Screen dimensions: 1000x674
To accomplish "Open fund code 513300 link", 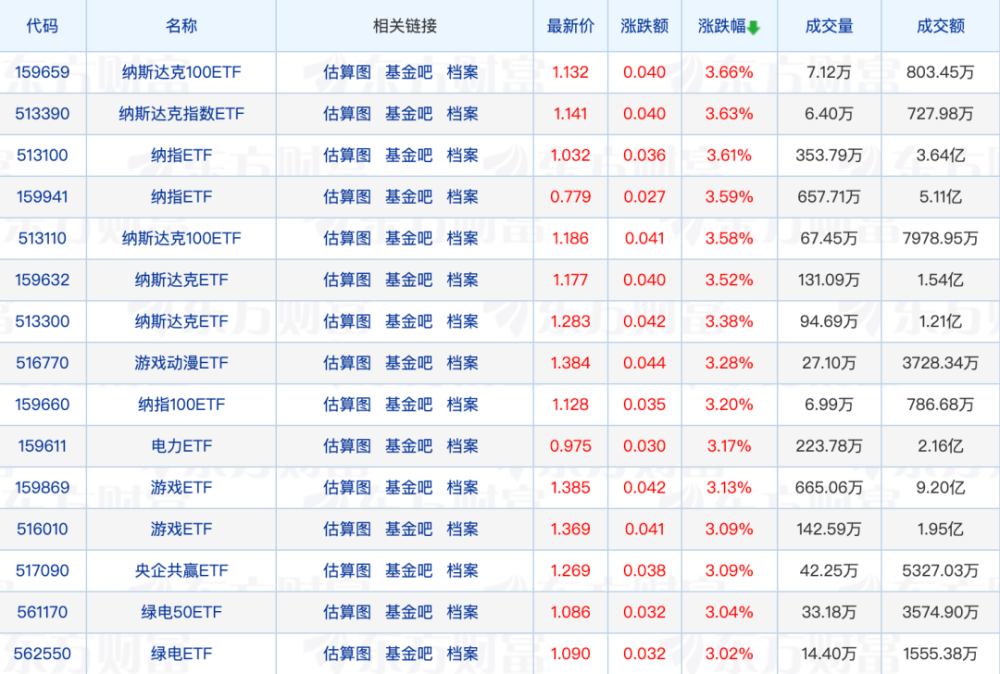I will pos(42,321).
